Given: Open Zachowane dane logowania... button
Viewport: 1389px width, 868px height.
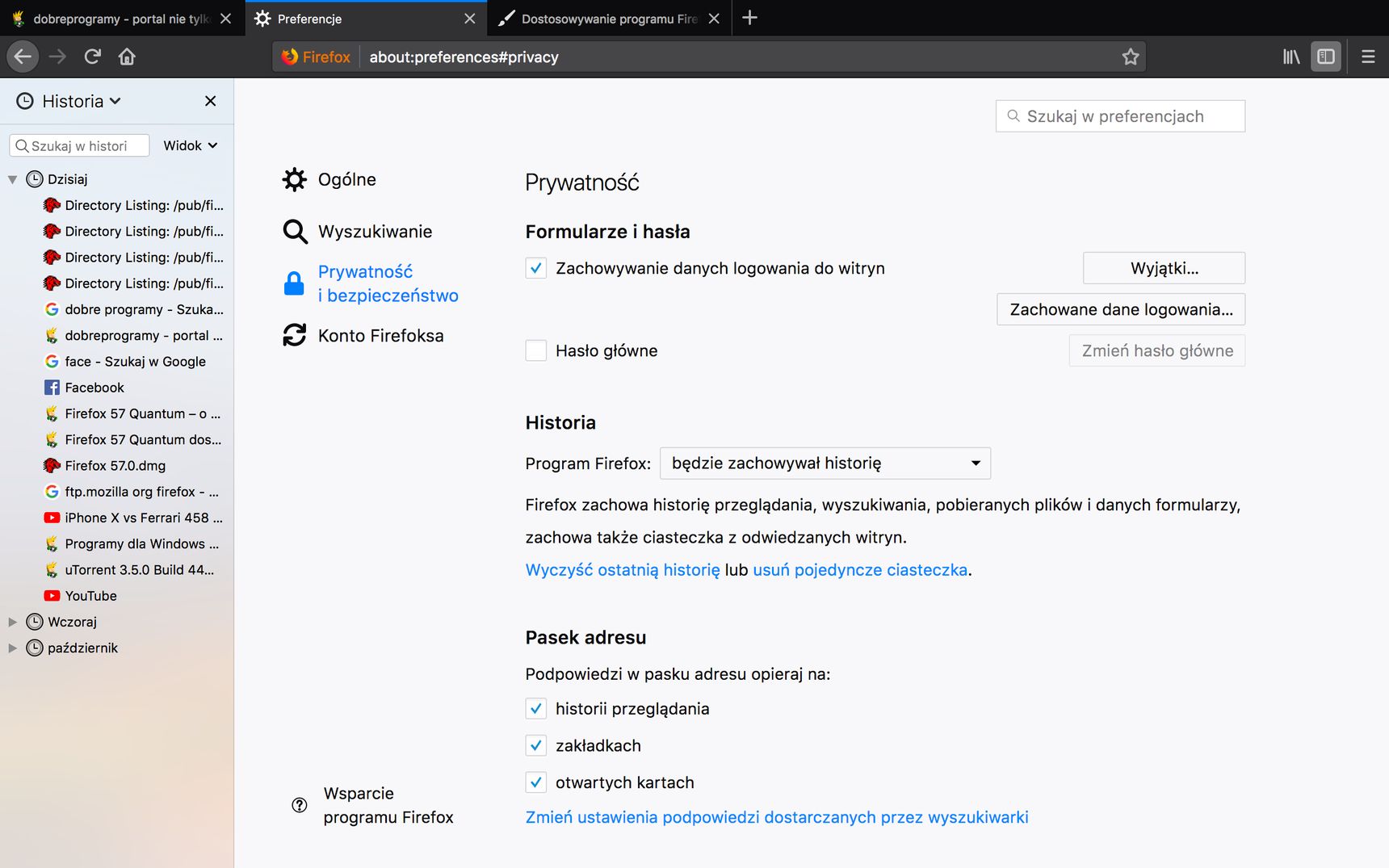Looking at the screenshot, I should [x=1121, y=309].
